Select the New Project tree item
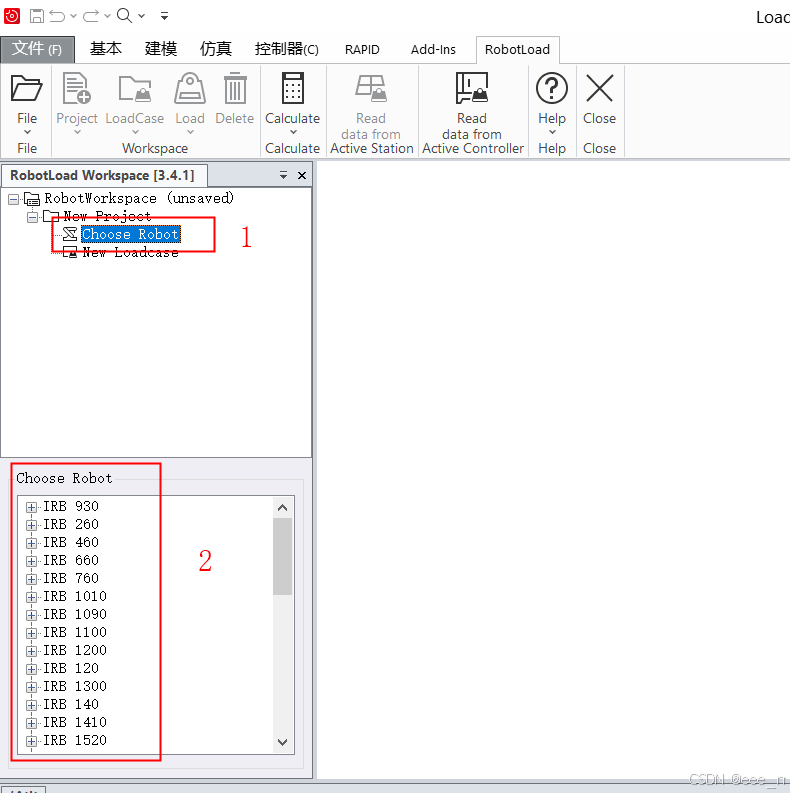790x793 pixels. pyautogui.click(x=107, y=216)
